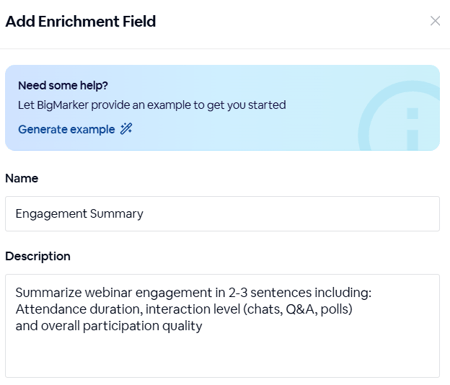Click the overall participation quality line

(x=109, y=326)
